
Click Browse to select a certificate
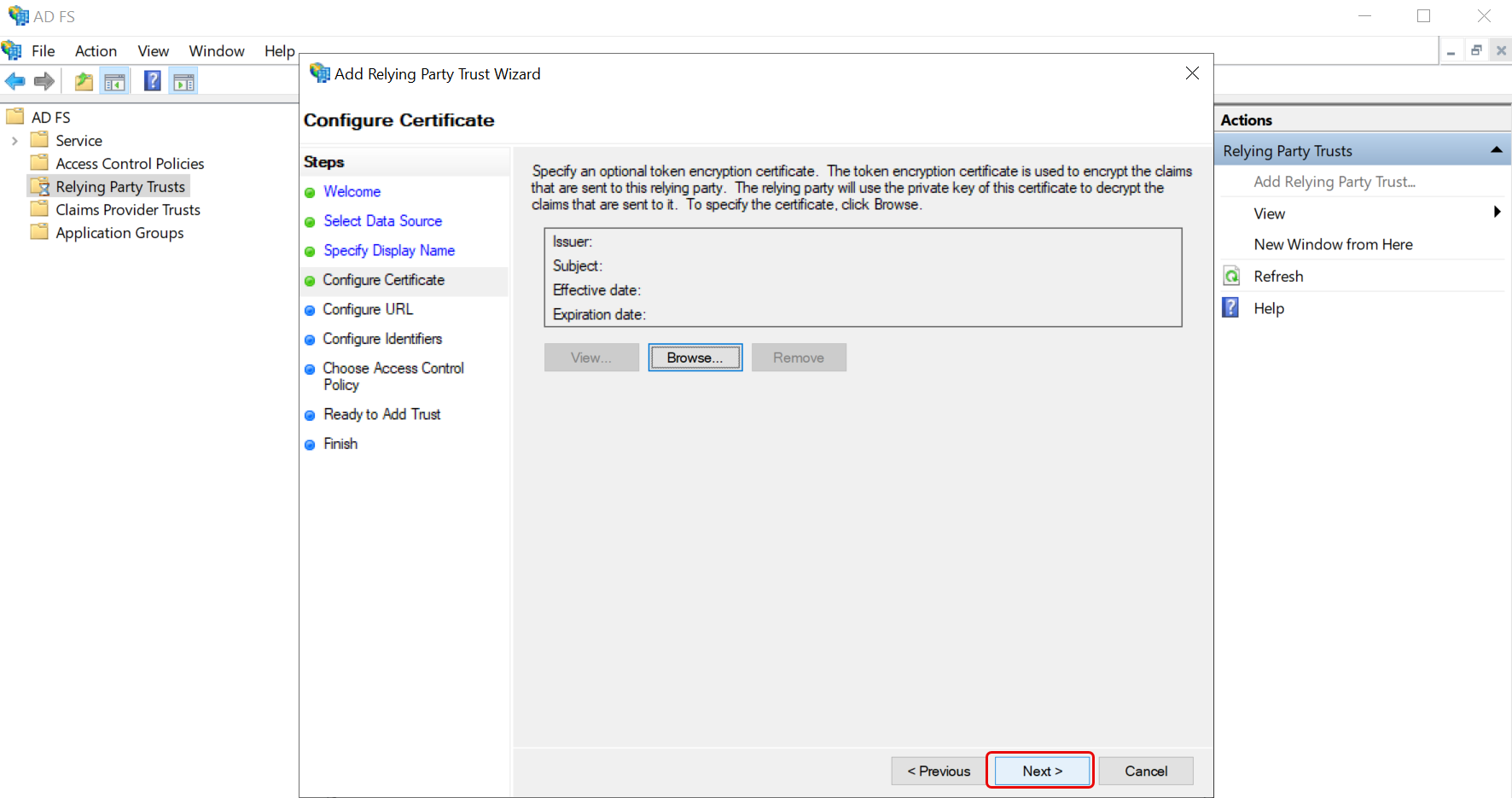click(x=695, y=357)
